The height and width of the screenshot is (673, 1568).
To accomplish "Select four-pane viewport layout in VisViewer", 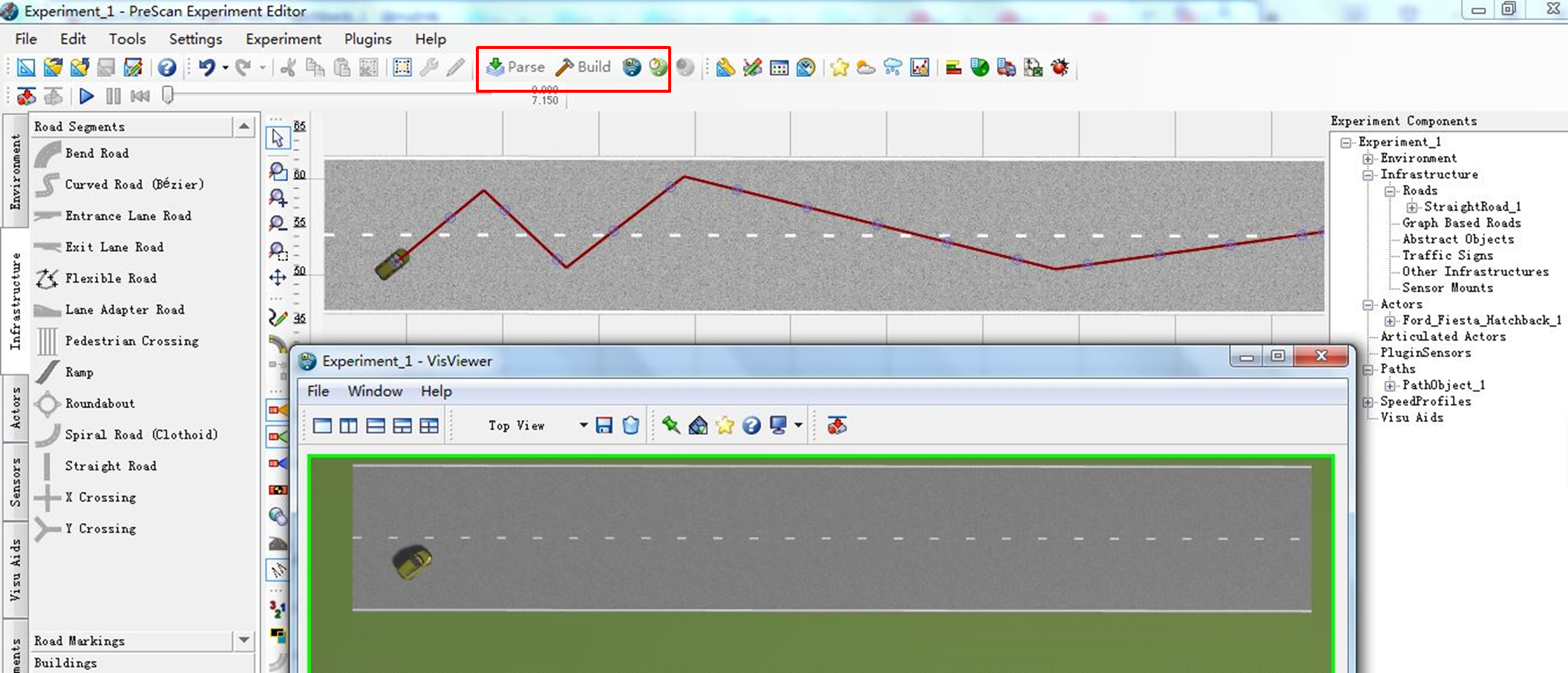I will (429, 426).
